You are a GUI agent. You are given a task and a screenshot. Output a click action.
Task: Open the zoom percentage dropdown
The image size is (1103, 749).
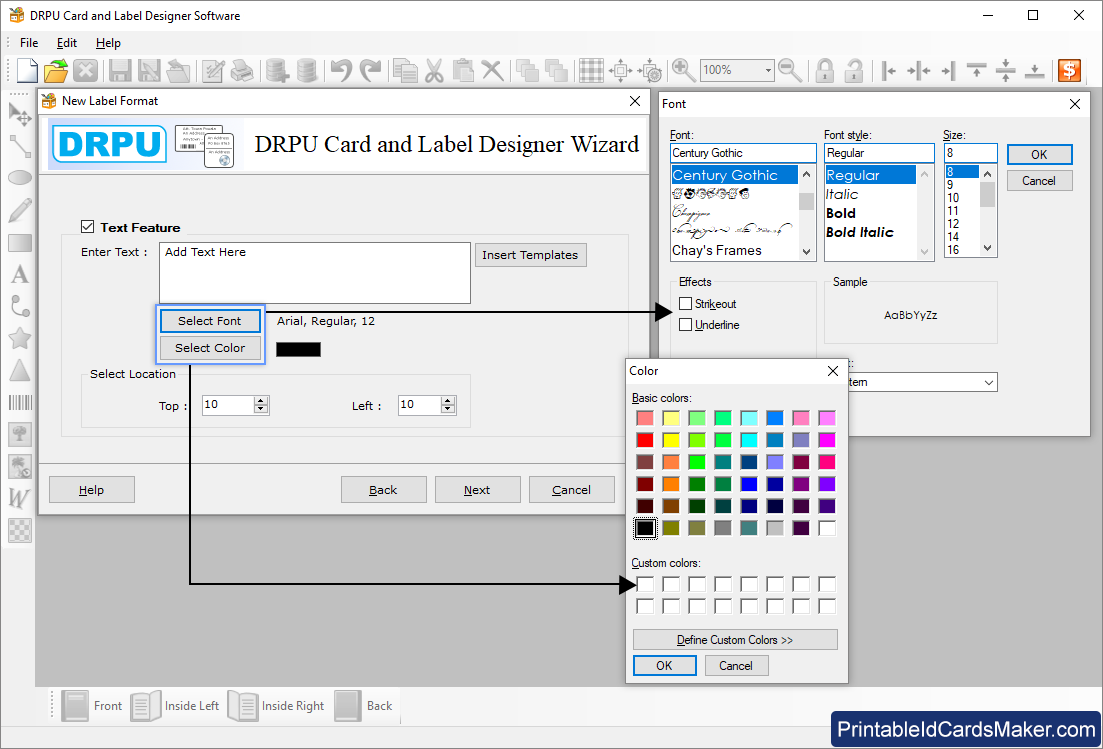pyautogui.click(x=768, y=70)
